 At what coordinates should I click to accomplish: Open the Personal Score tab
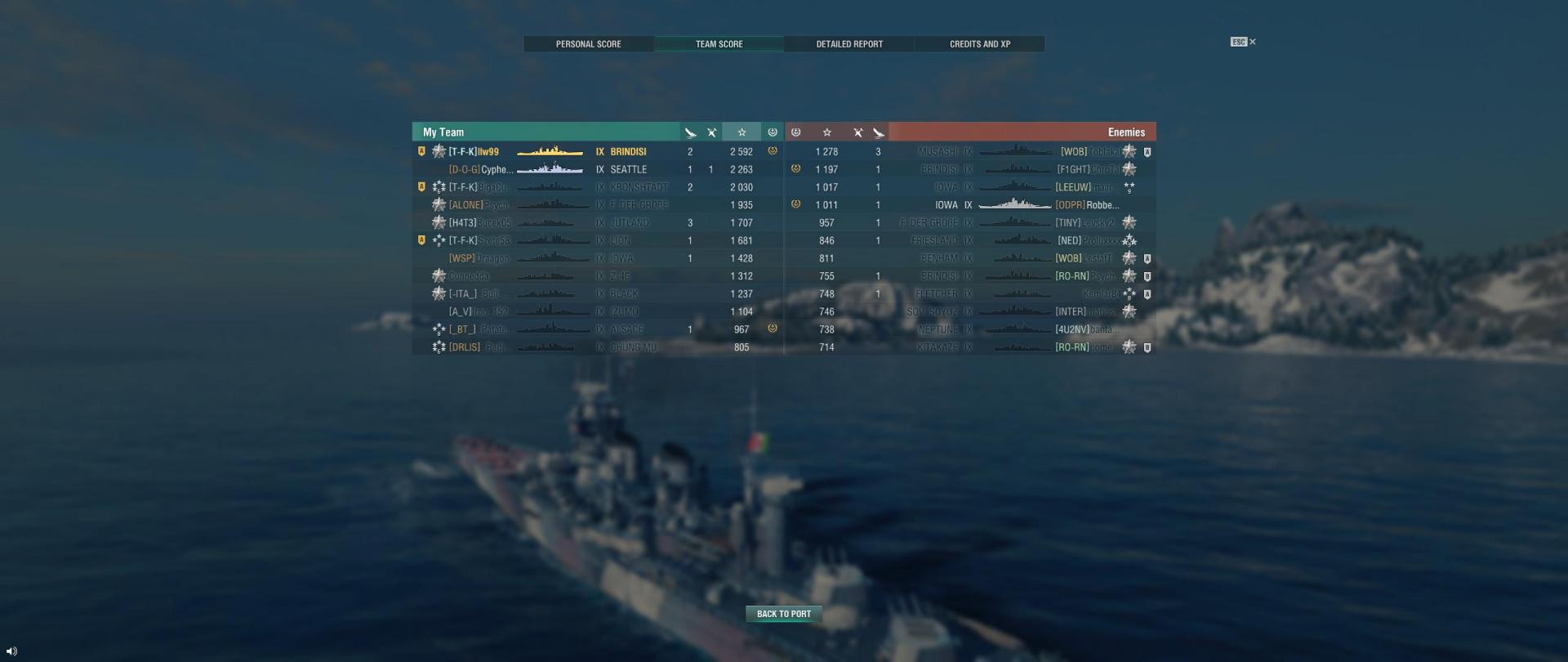pos(588,44)
